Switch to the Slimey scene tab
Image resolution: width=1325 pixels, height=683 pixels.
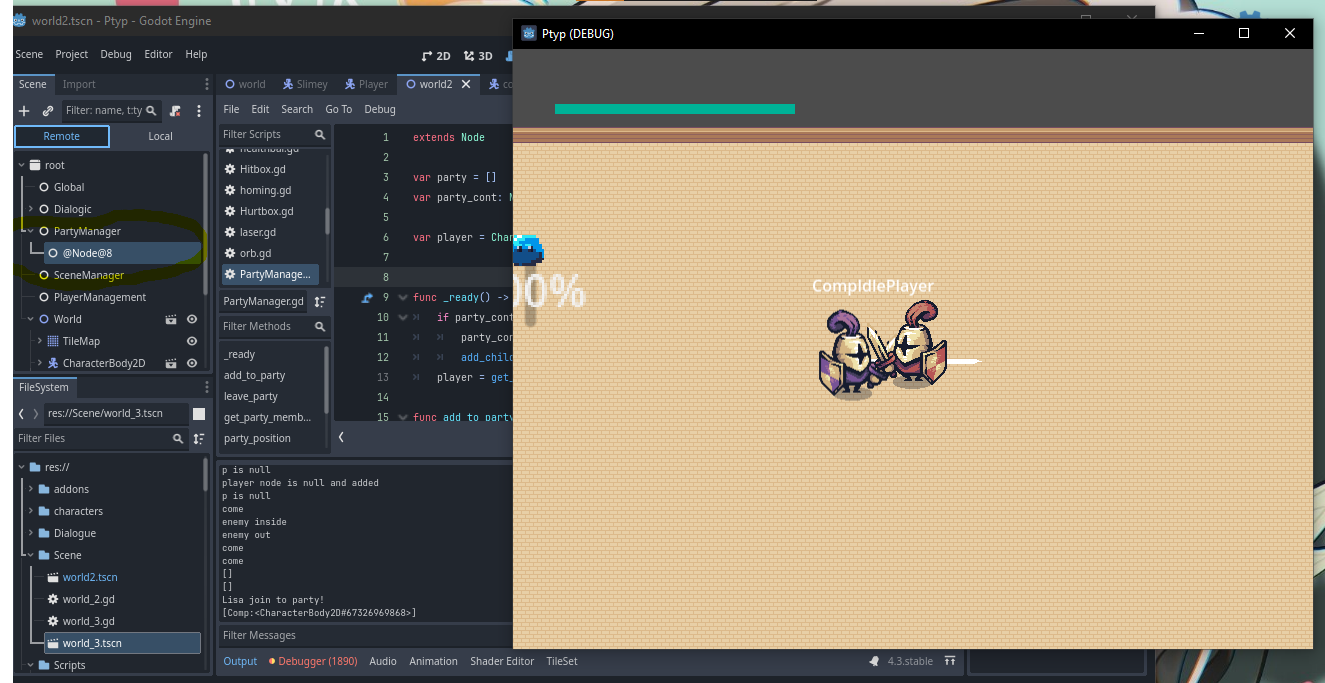pos(305,84)
